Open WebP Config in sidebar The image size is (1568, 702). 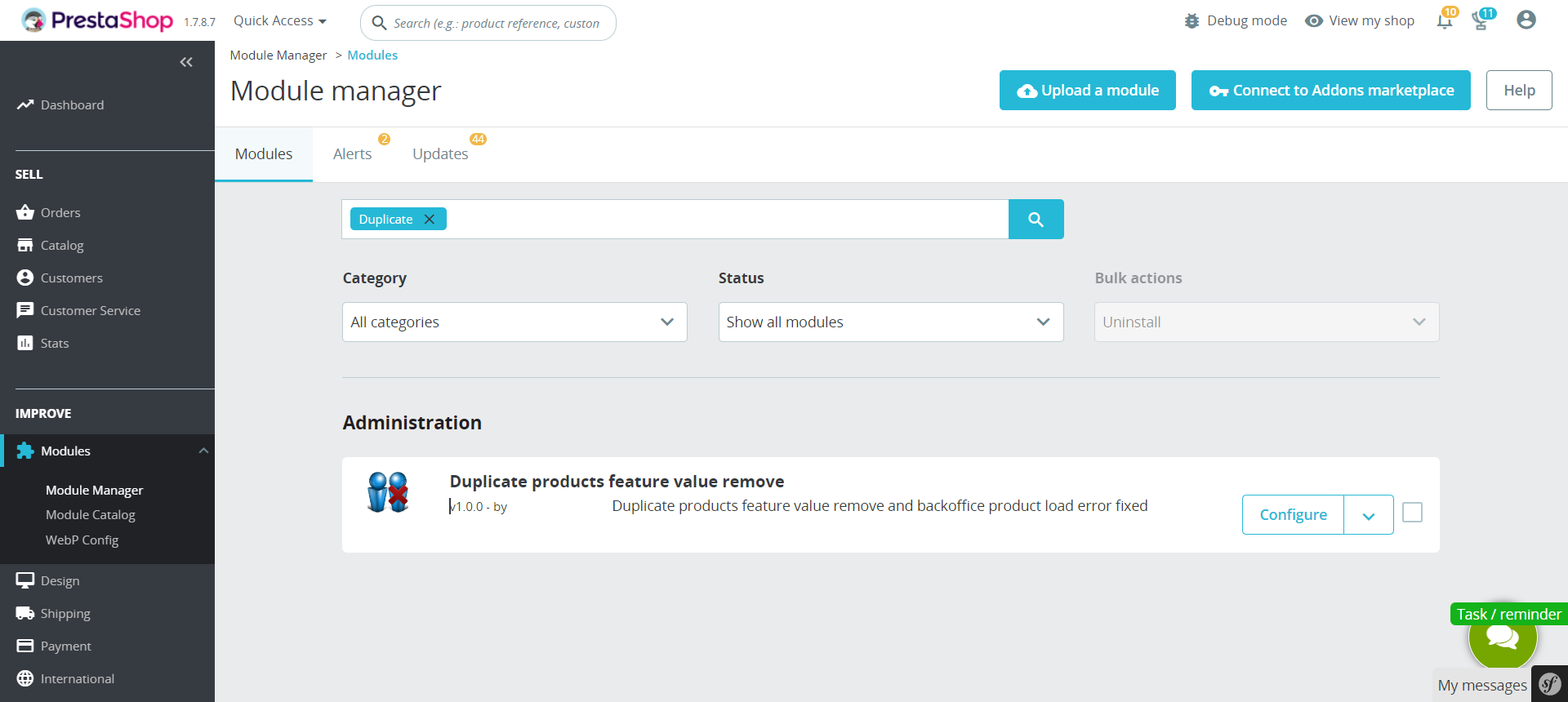[82, 540]
